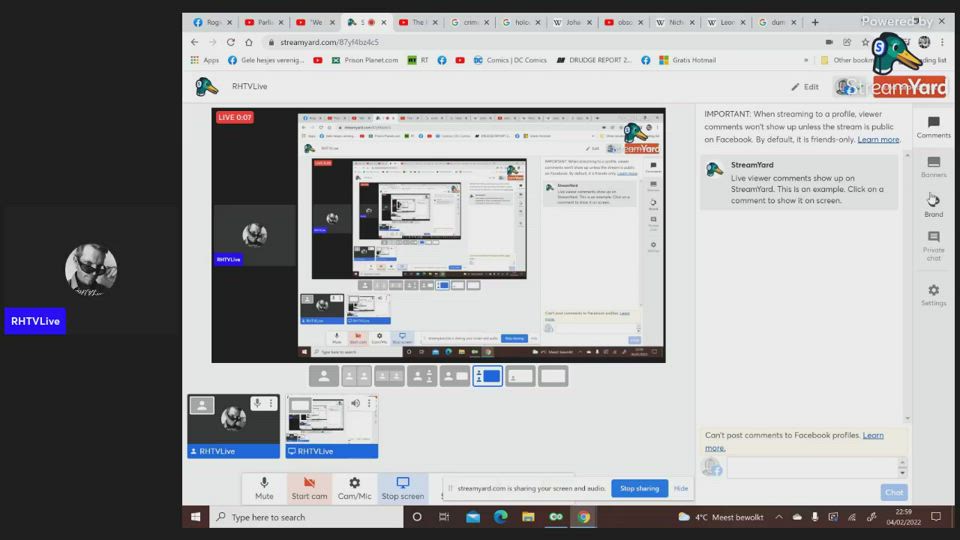The image size is (960, 540).
Task: Click the speaker icon on screen-share card
Action: tap(354, 404)
